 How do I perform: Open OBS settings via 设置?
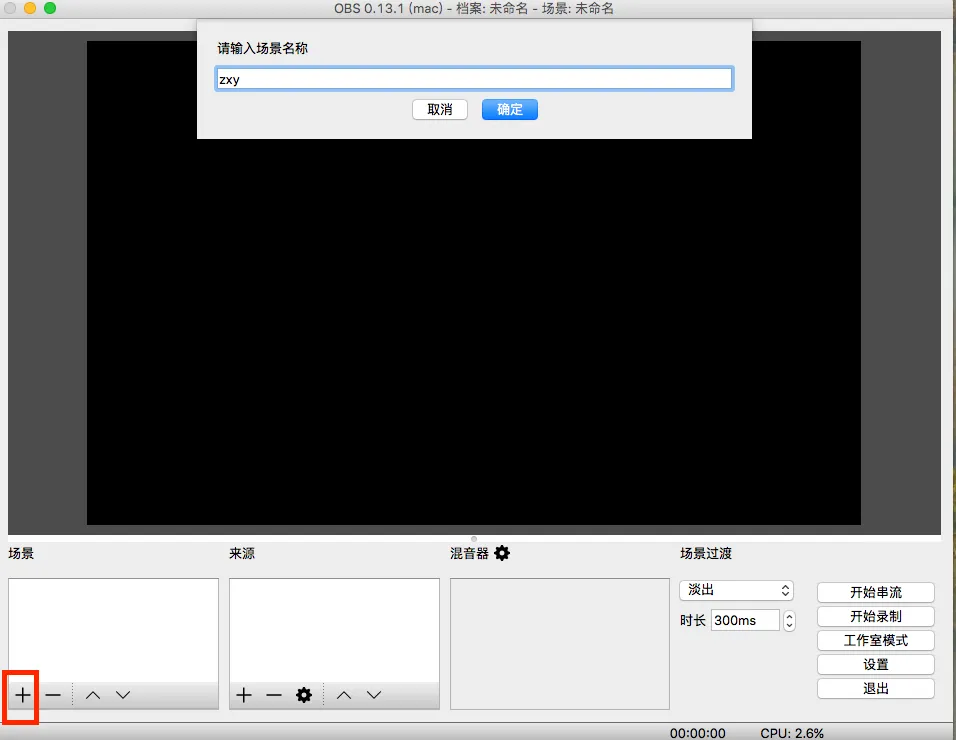[x=875, y=664]
